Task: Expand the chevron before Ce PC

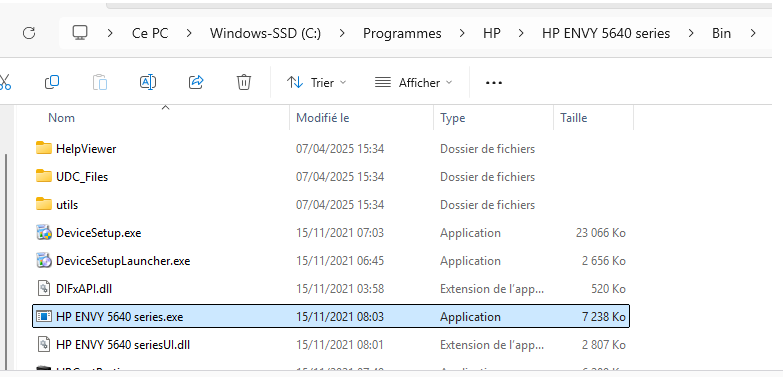Action: (110, 33)
